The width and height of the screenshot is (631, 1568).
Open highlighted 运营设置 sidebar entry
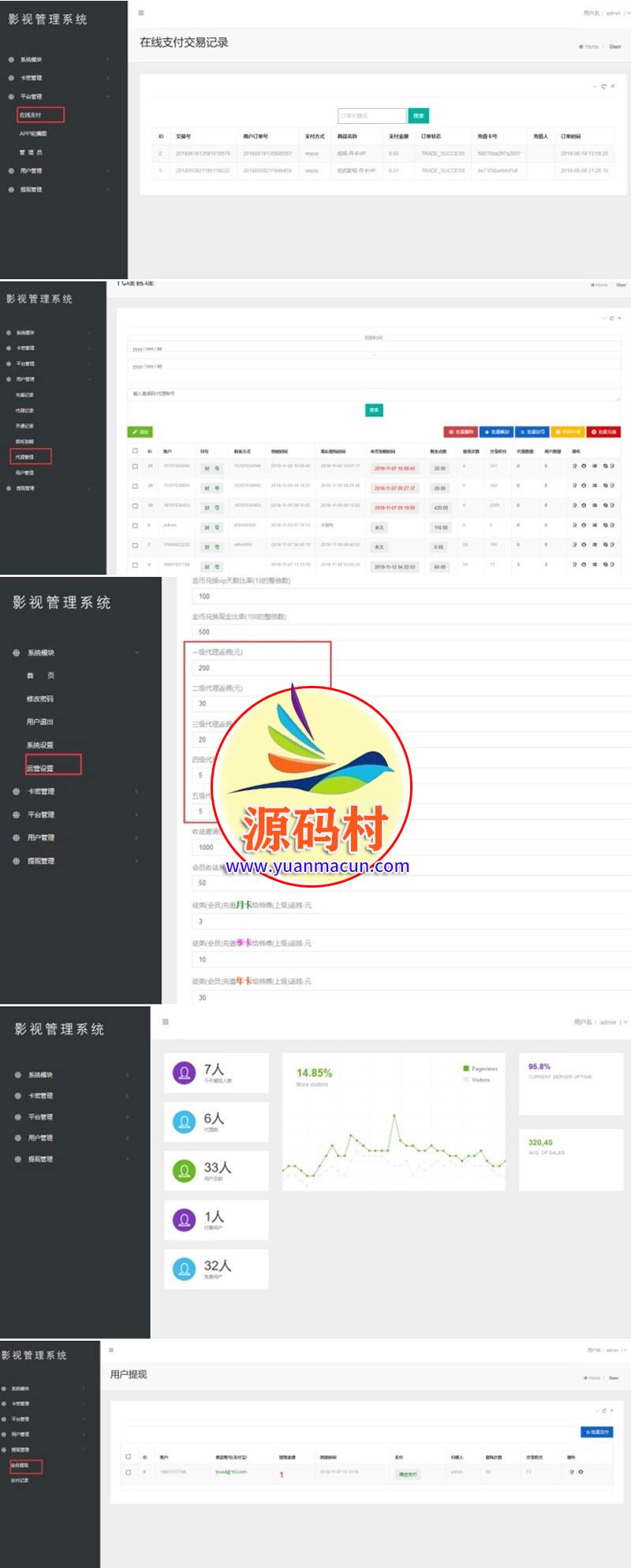[53, 765]
